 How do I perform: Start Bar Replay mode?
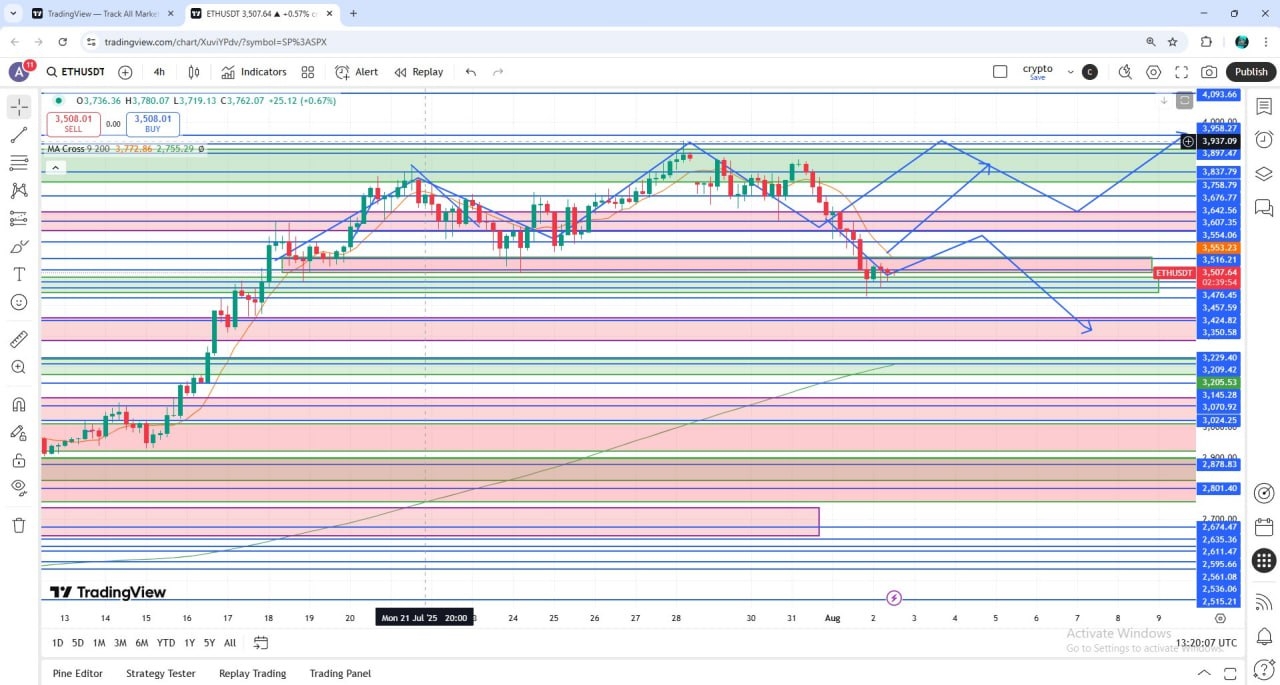[418, 72]
